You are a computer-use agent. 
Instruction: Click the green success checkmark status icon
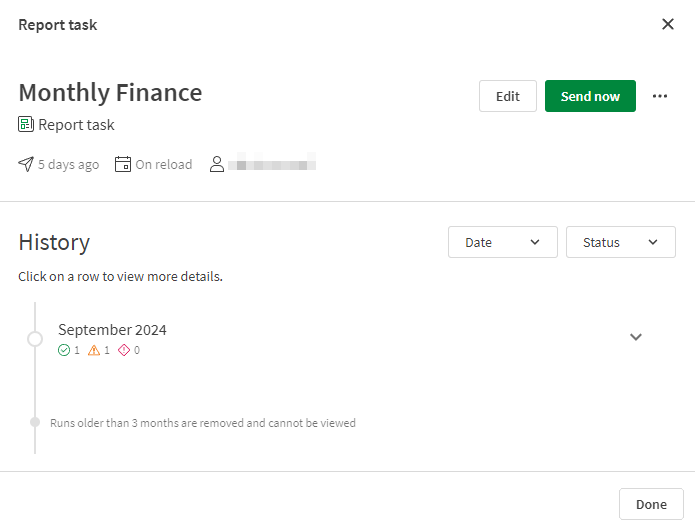pyautogui.click(x=64, y=350)
